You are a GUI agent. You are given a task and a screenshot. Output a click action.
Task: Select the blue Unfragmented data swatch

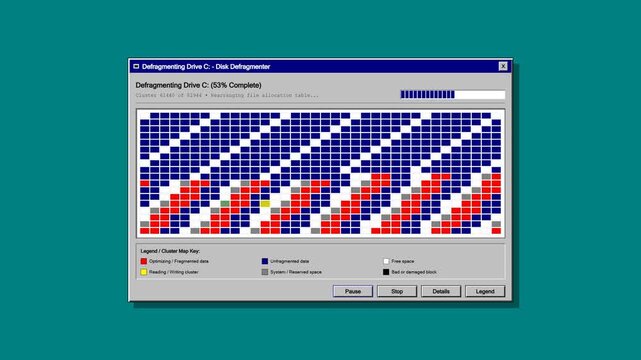tap(264, 261)
